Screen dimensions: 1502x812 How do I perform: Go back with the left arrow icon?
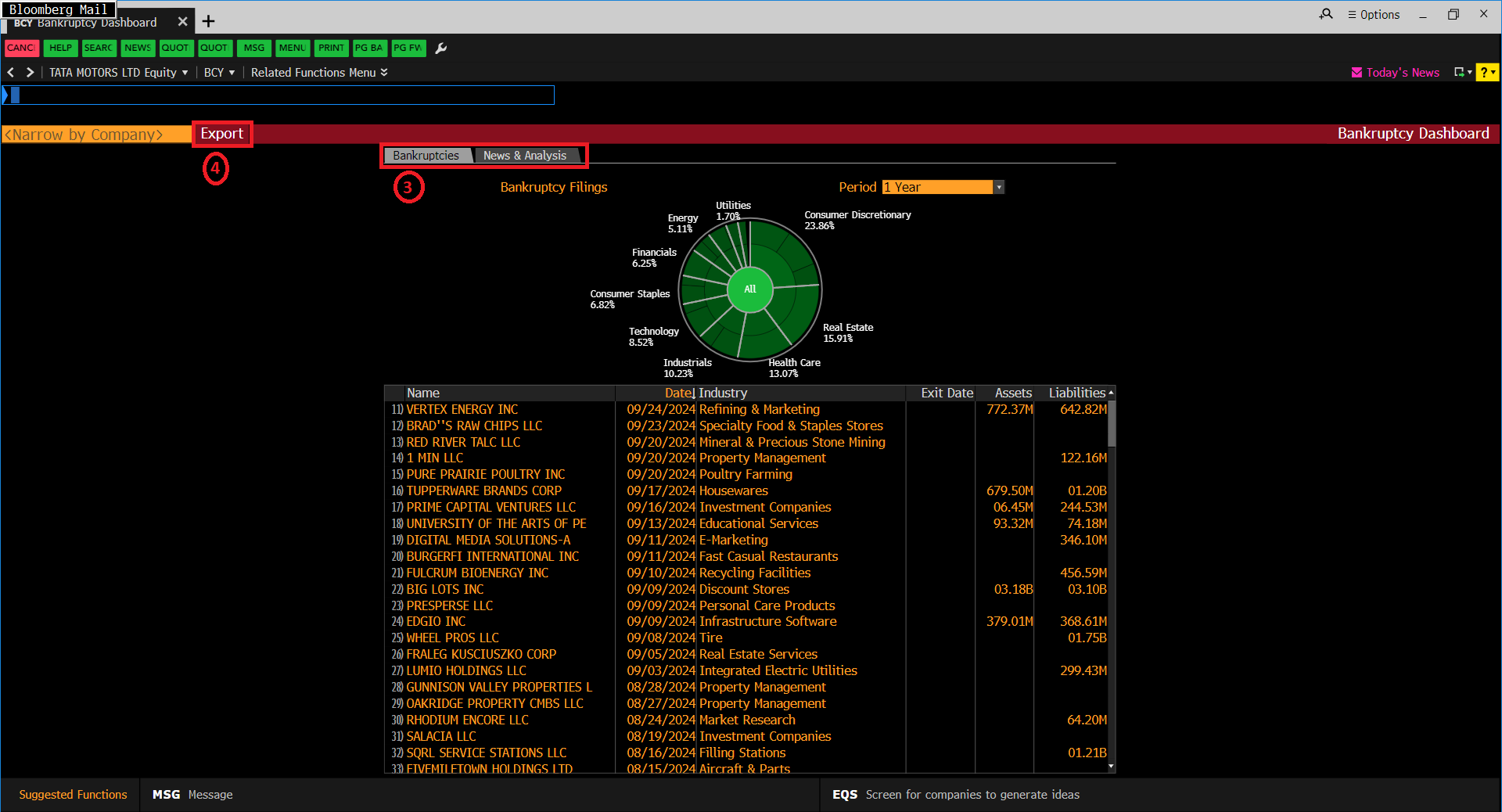pos(11,72)
